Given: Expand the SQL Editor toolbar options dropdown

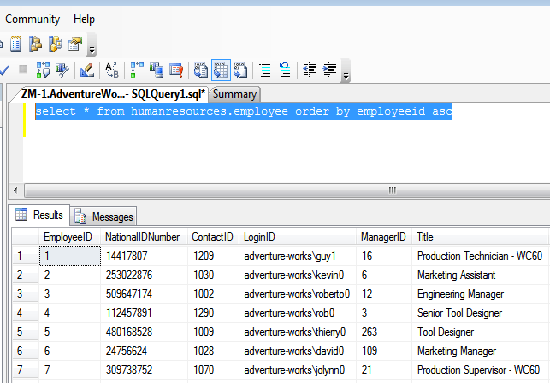Looking at the screenshot, I should click(346, 71).
